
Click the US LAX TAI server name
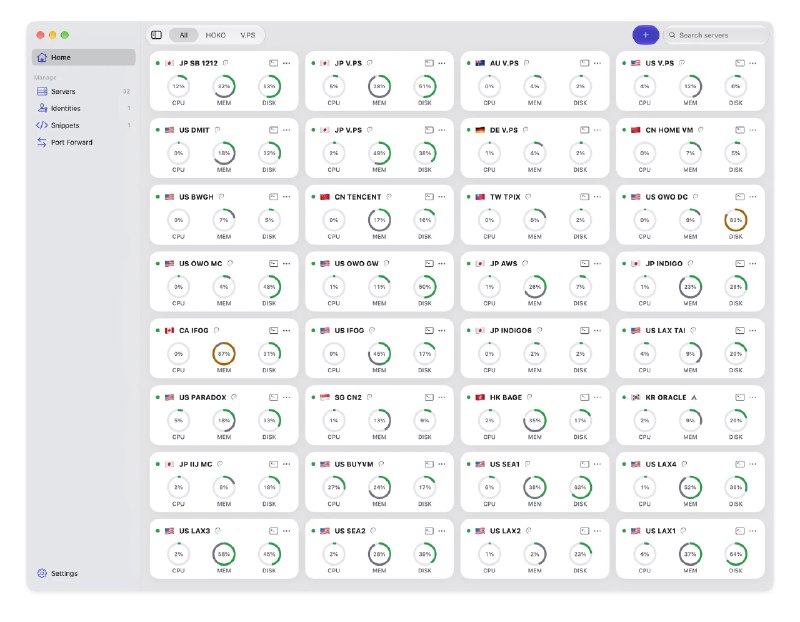click(665, 331)
